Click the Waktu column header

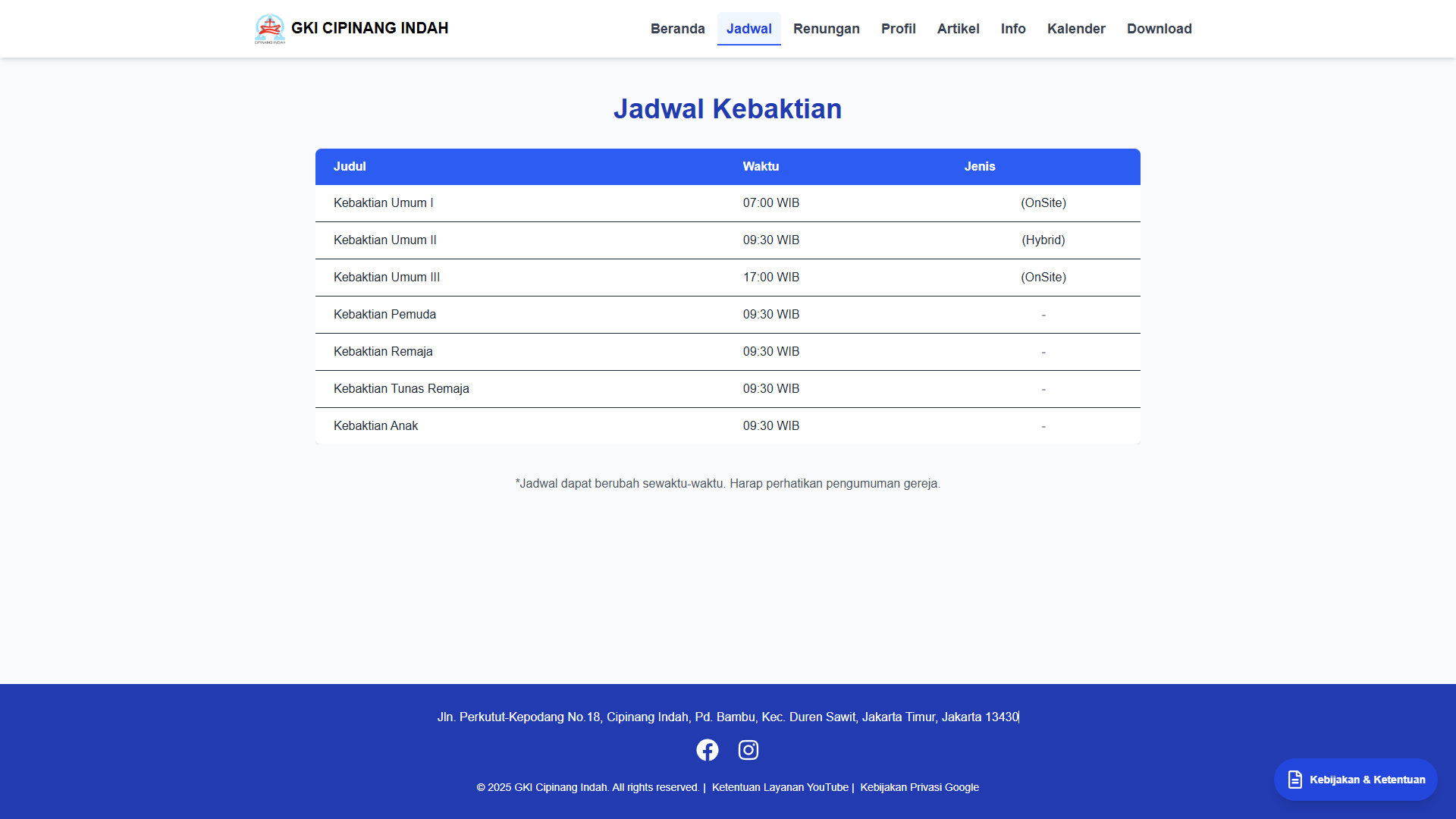(761, 166)
